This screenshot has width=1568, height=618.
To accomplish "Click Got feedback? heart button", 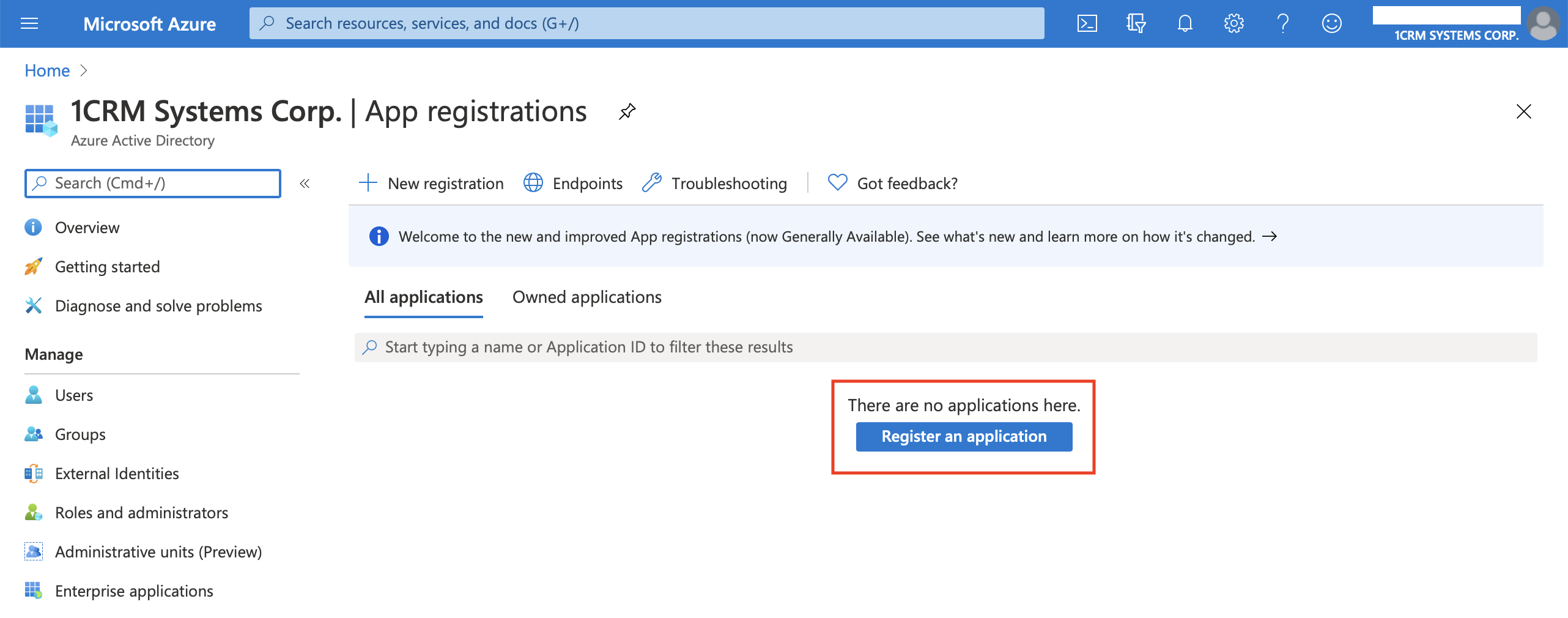I will point(892,184).
